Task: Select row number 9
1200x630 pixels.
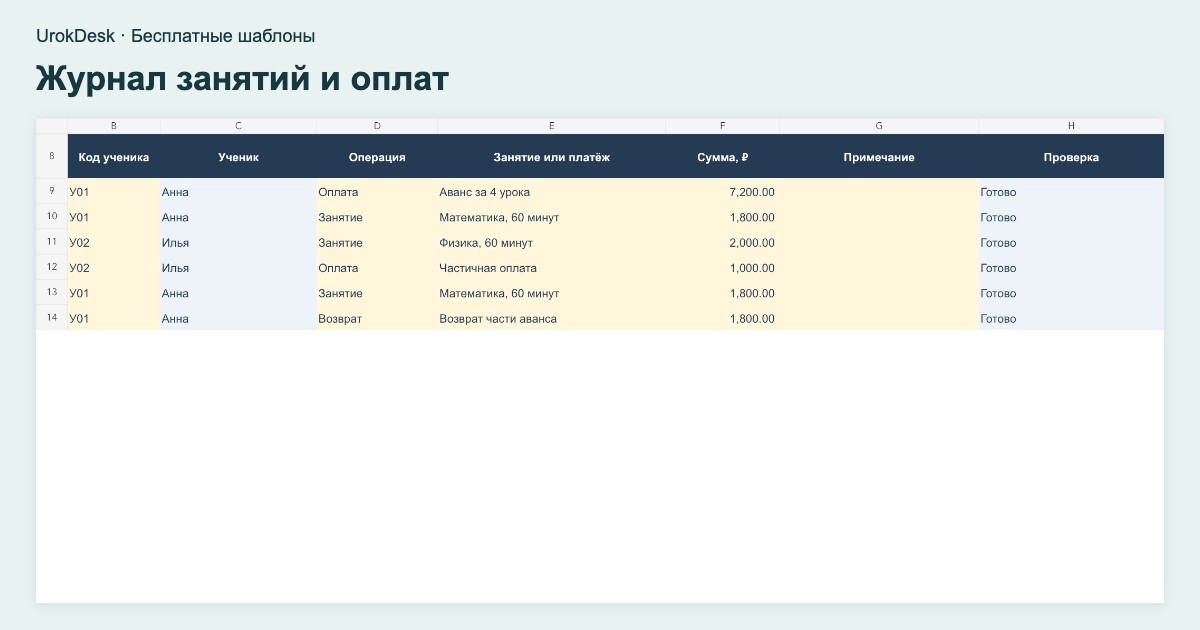Action: [52, 191]
